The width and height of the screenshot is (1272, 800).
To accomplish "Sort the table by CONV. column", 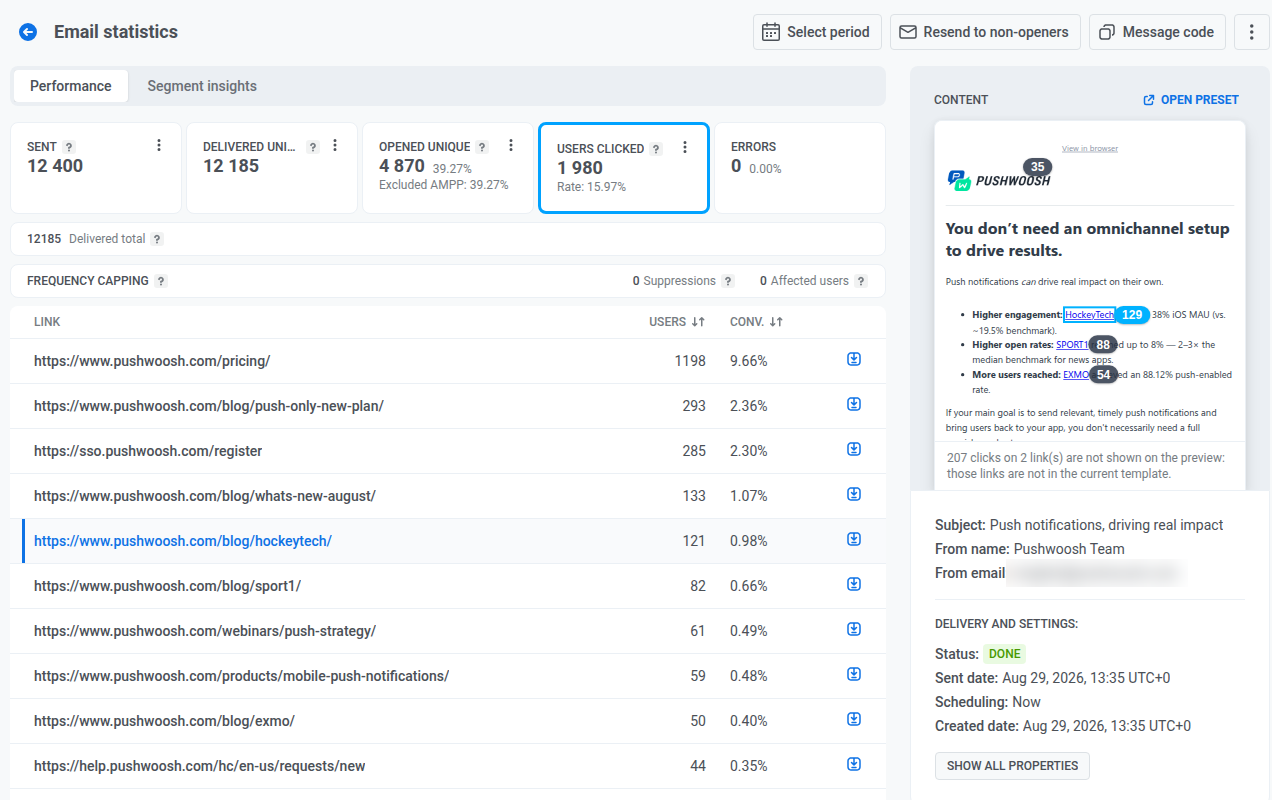I will tap(756, 322).
